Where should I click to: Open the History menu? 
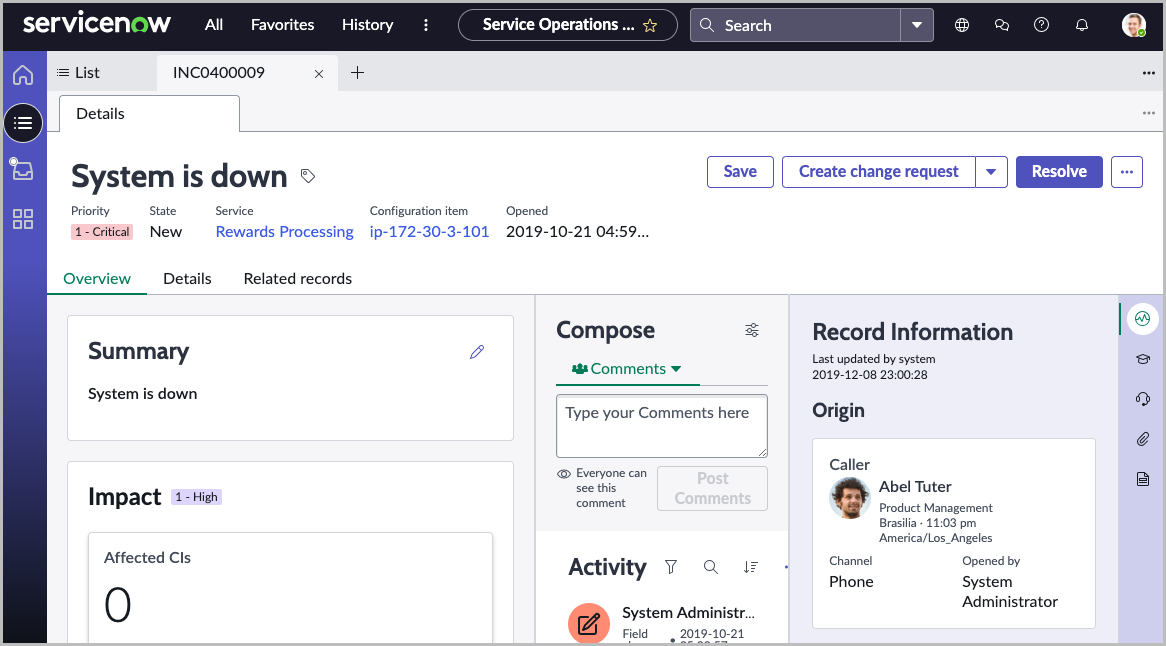tap(367, 24)
